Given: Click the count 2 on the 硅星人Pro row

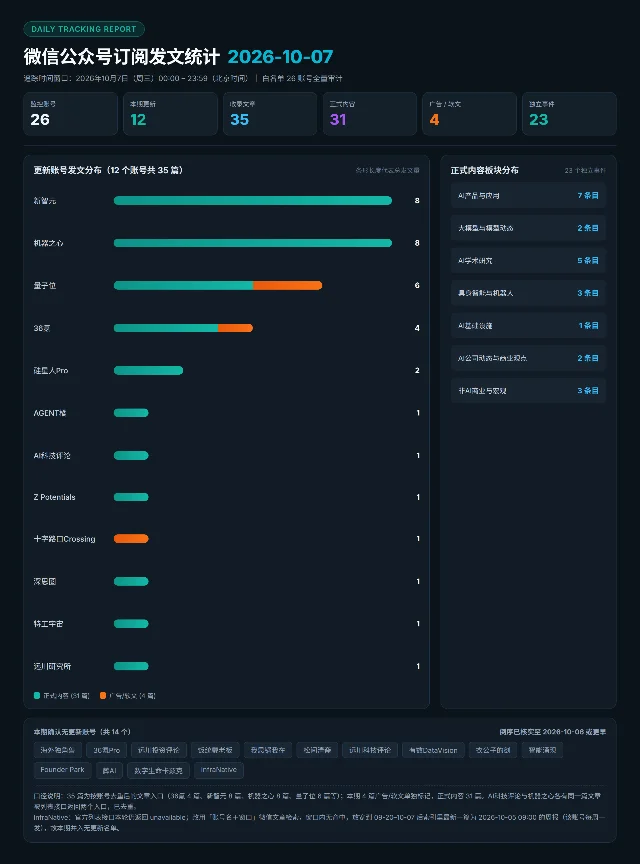Looking at the screenshot, I should coord(417,370).
